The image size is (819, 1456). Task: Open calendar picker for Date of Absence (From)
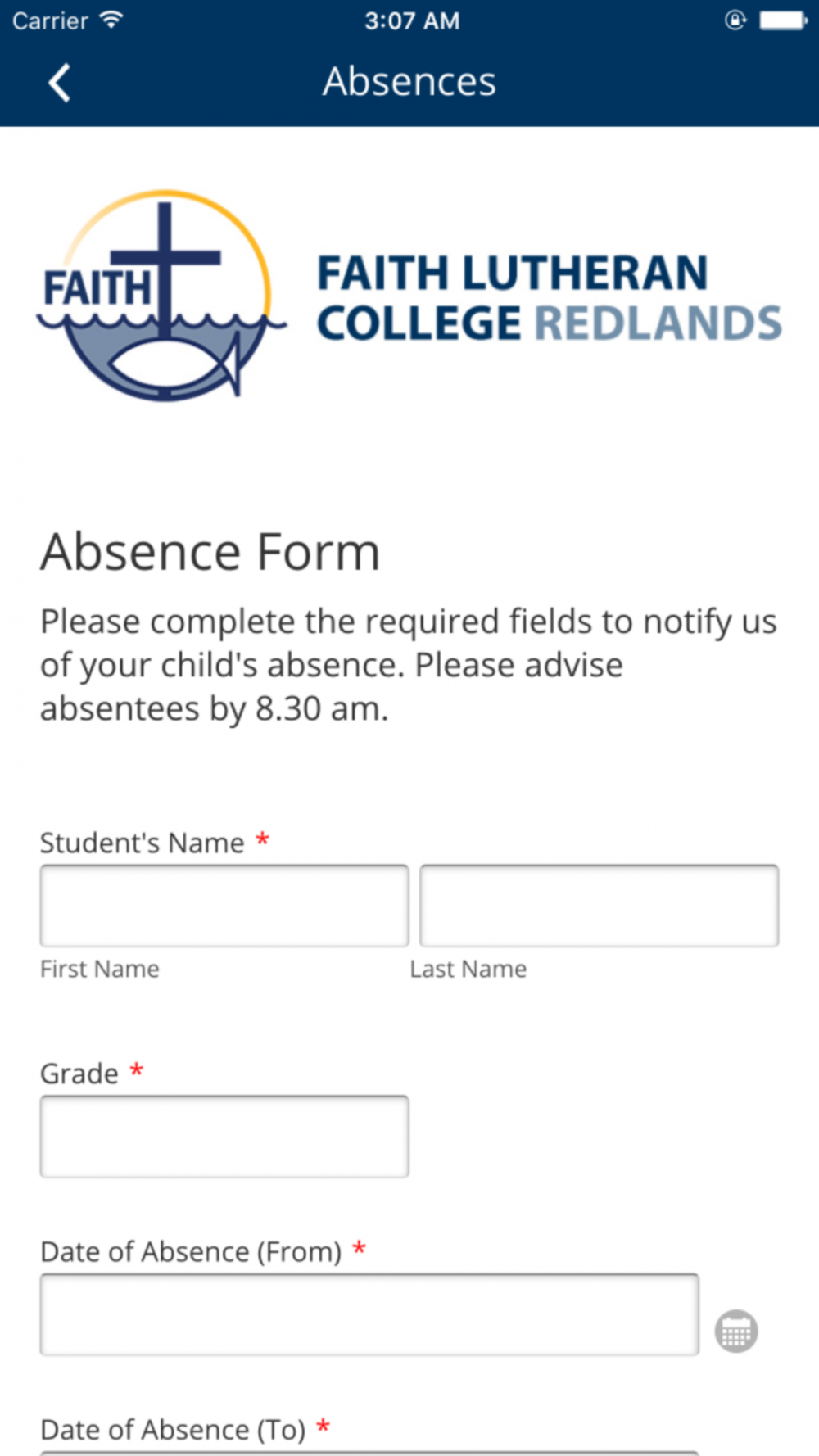click(735, 1331)
